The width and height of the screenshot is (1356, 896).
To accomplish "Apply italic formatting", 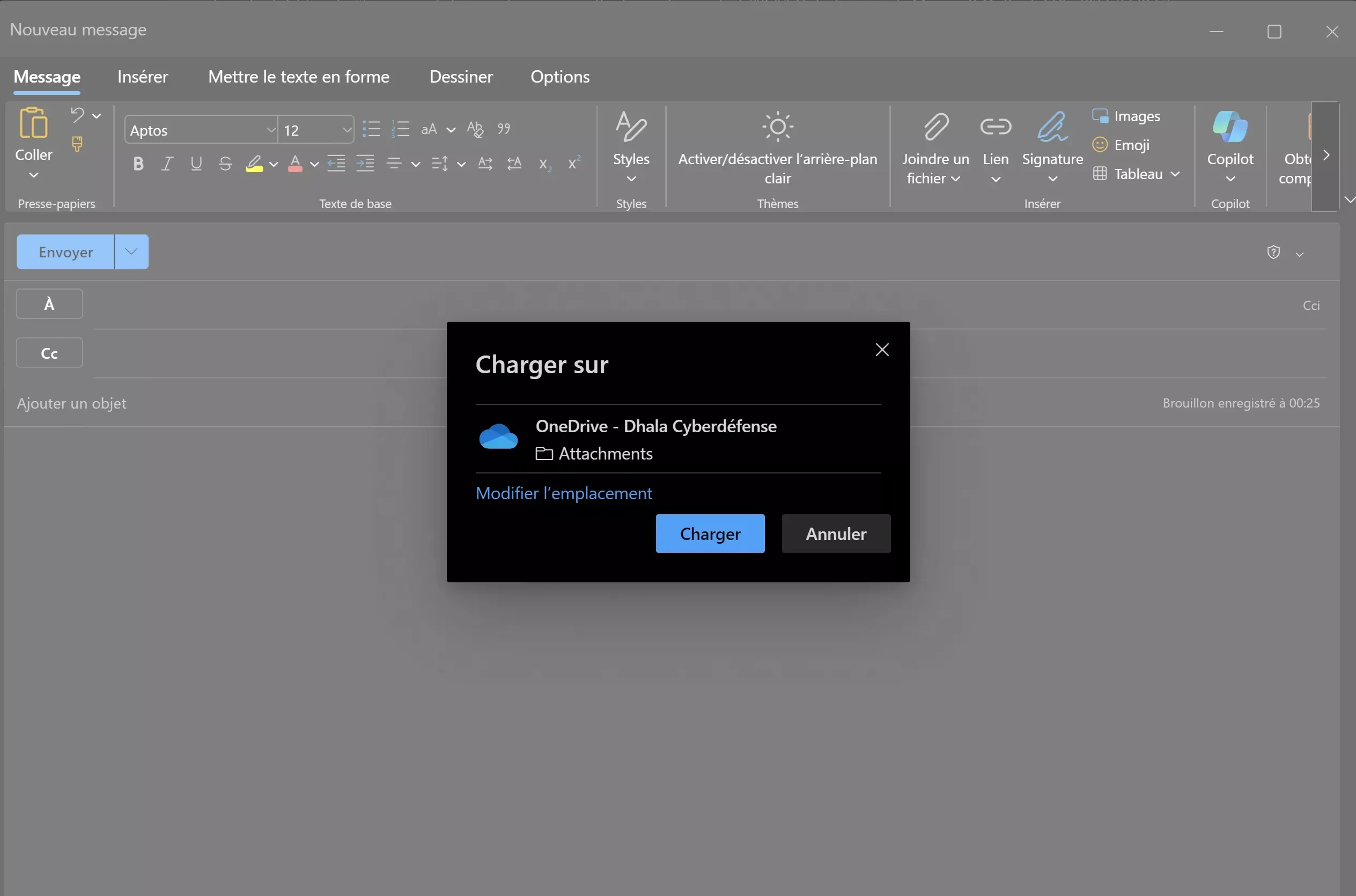I will click(167, 164).
